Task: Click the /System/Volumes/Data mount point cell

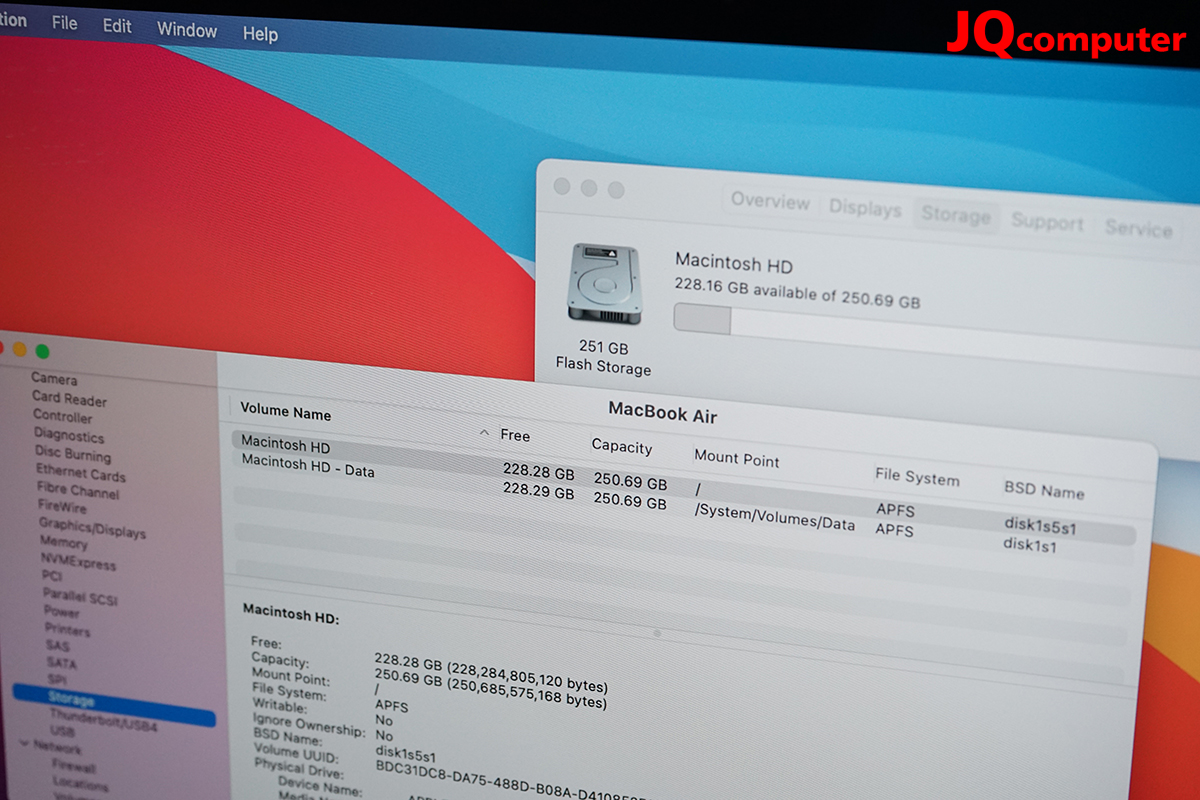Action: point(775,516)
